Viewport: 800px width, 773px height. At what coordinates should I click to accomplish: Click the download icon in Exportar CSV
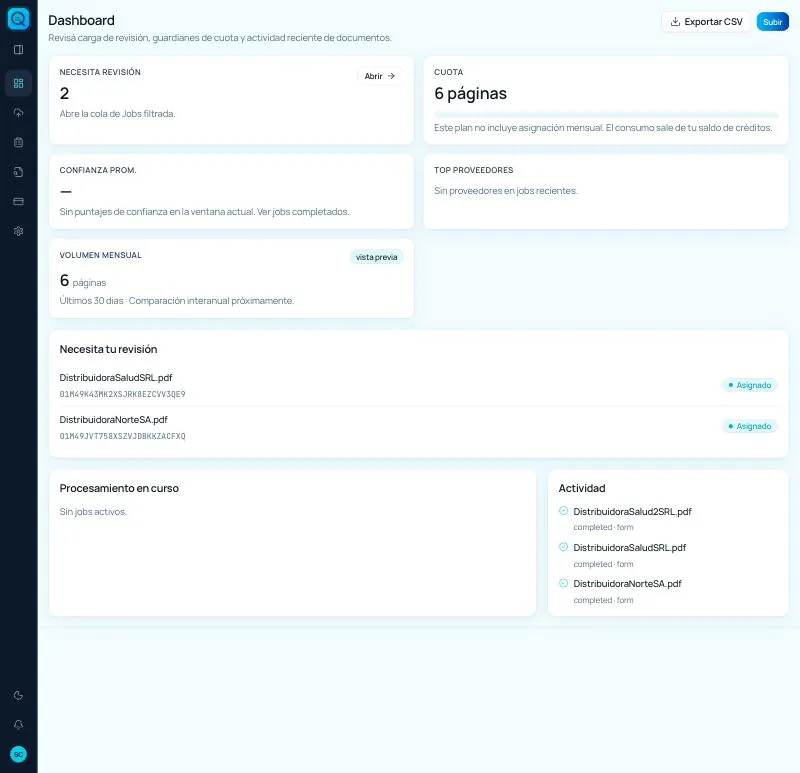pyautogui.click(x=675, y=21)
